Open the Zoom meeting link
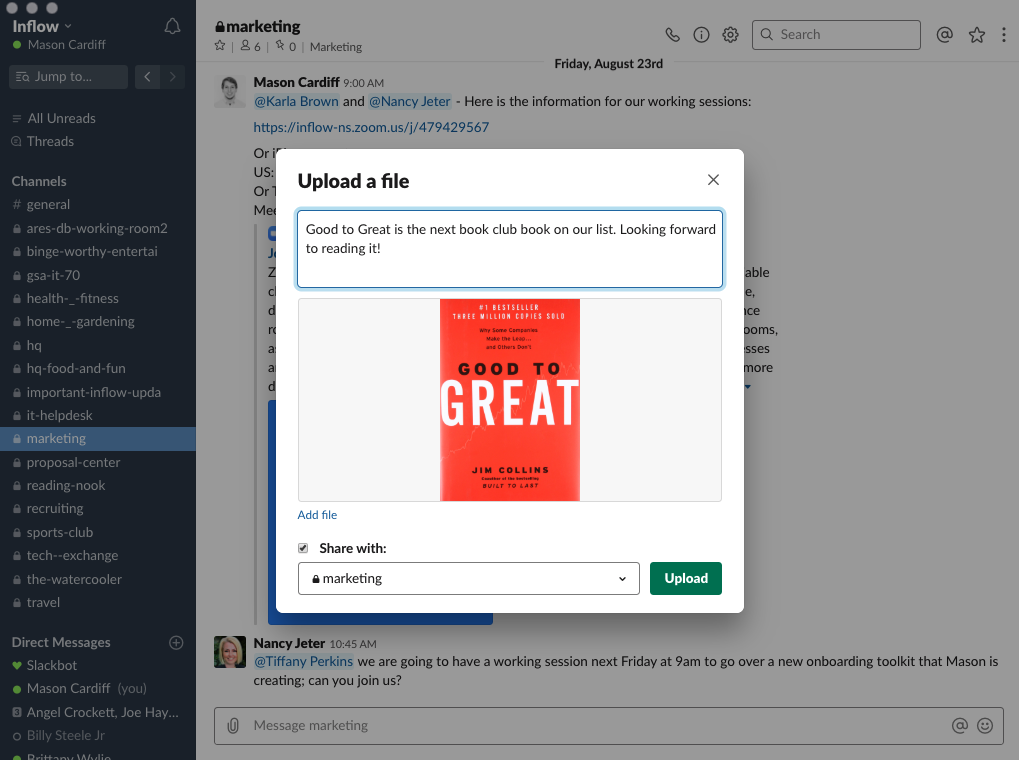 (371, 127)
